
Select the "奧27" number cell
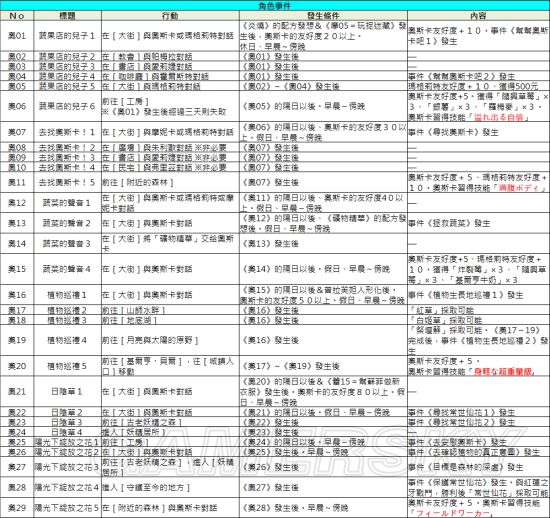pyautogui.click(x=17, y=467)
